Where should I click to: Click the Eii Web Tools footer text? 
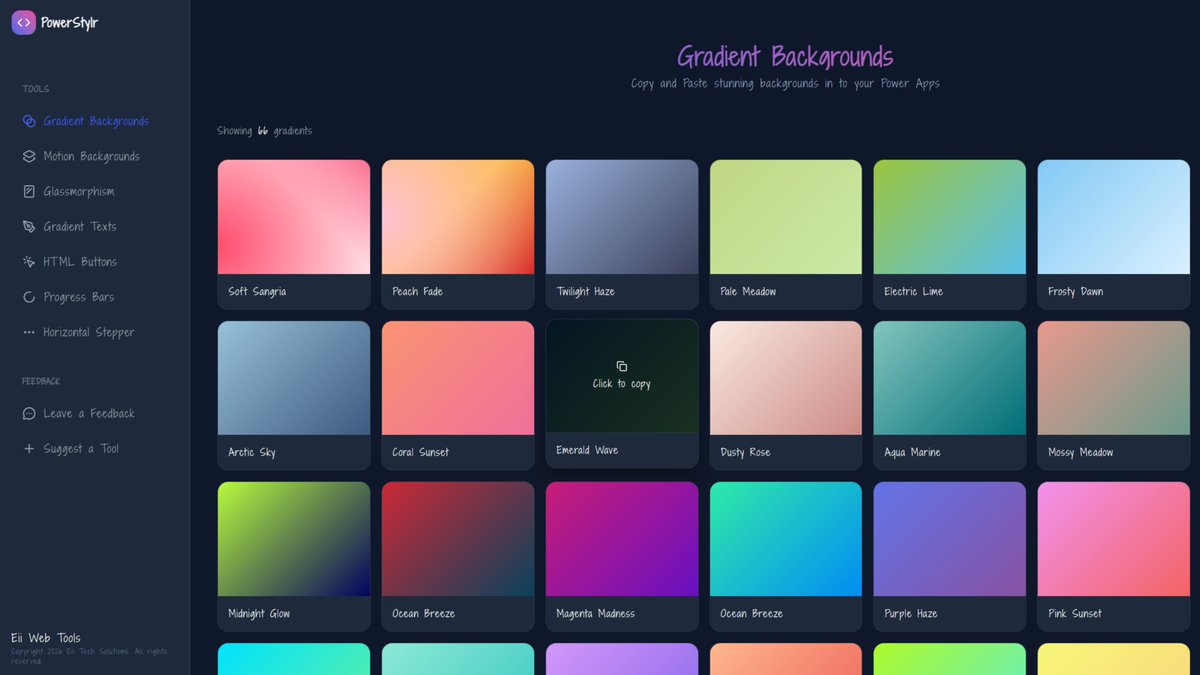tap(46, 638)
